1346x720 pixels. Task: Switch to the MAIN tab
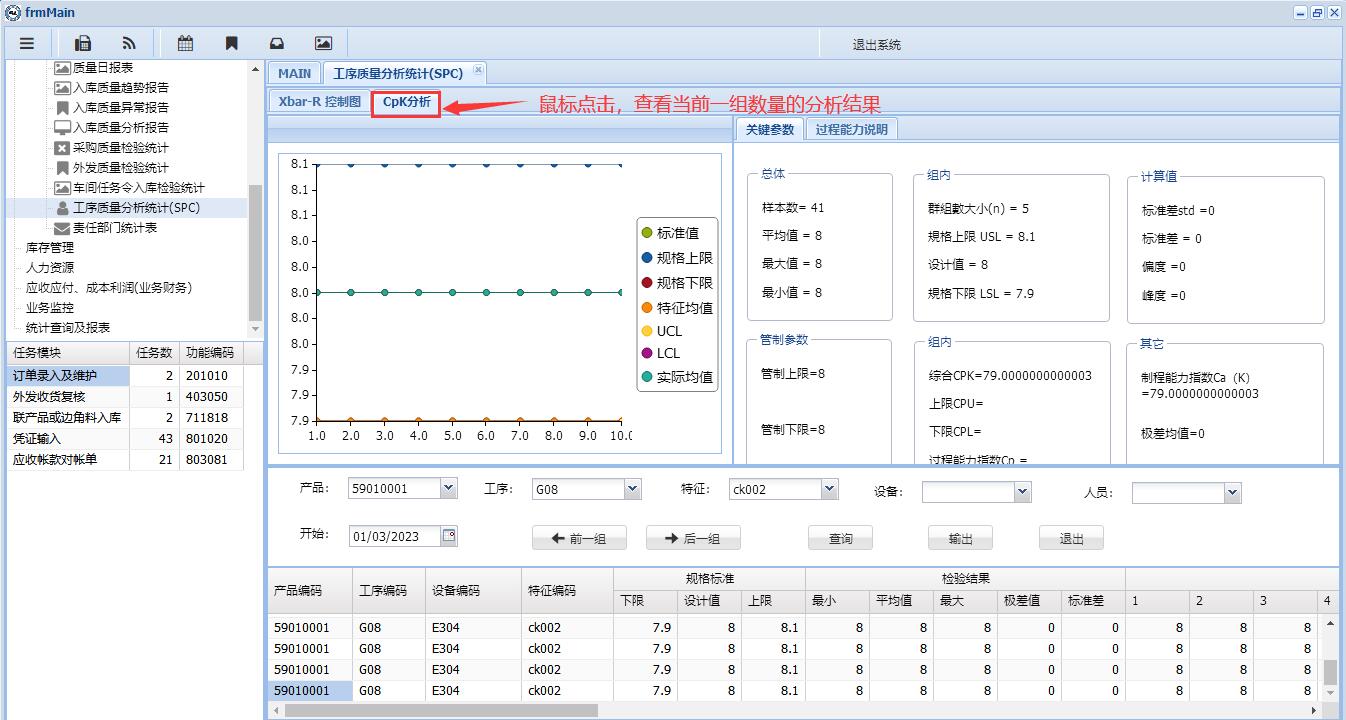click(x=294, y=73)
